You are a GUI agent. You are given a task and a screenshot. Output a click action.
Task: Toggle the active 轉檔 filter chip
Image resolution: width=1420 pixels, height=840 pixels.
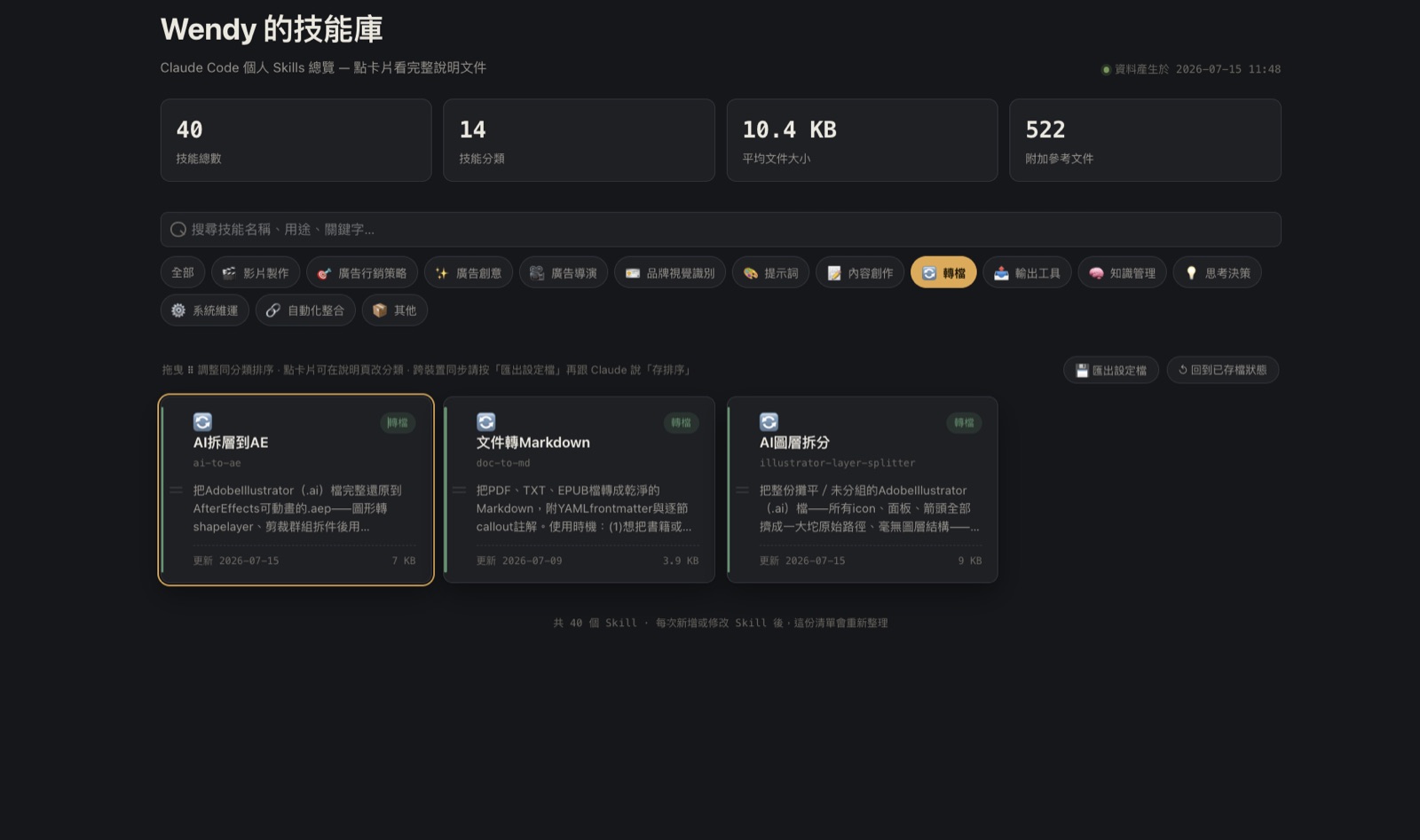(x=943, y=272)
